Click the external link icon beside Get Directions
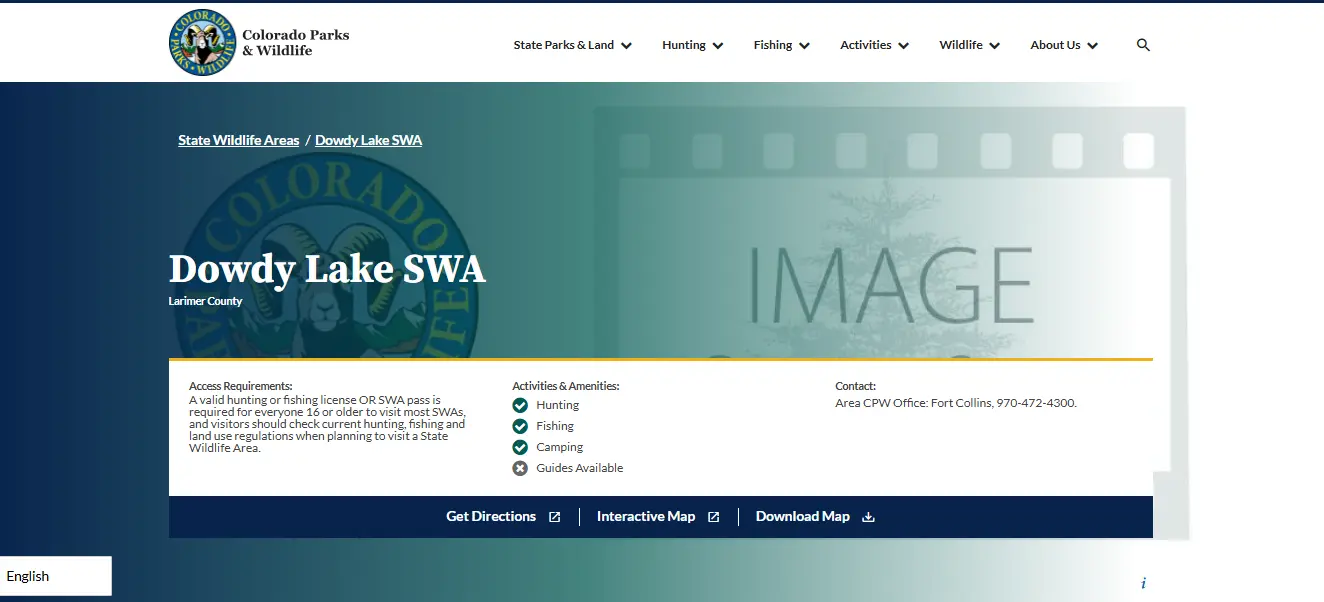1324x602 pixels. point(555,517)
